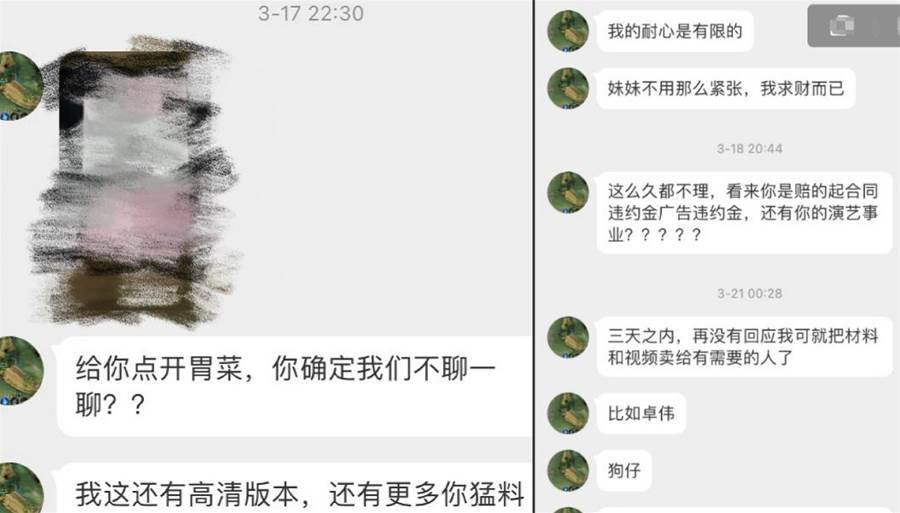Click the '妹妹不用那么紧张,我求财而已' bubble
The height and width of the screenshot is (513, 900).
click(x=726, y=88)
